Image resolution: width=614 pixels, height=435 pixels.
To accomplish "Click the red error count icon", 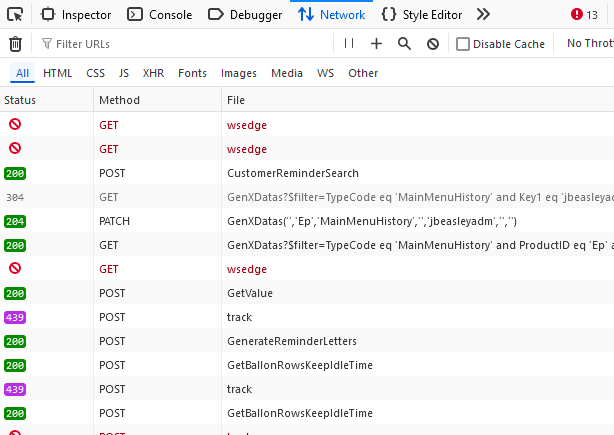I will pos(576,14).
